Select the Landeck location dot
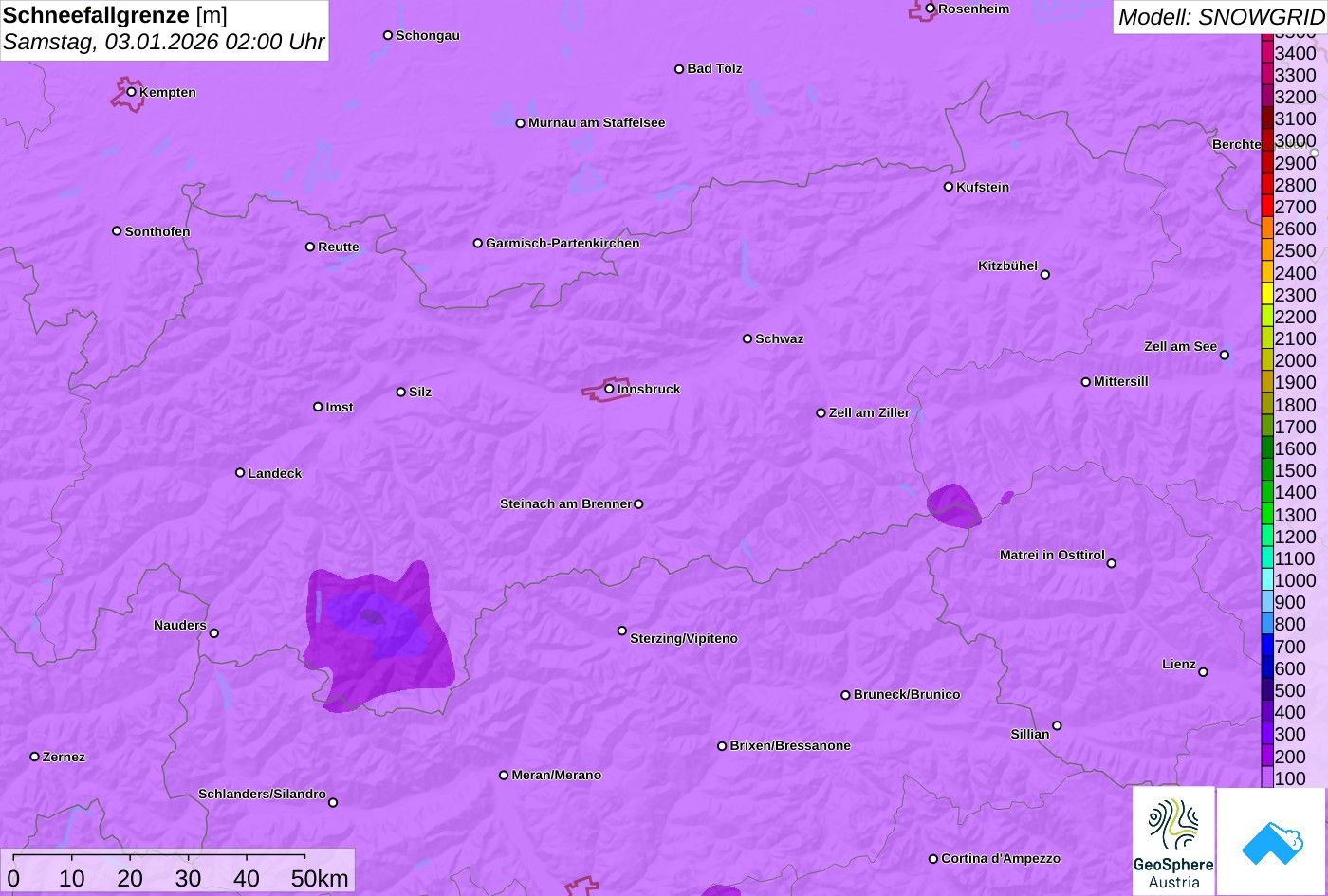The image size is (1328, 896). coord(240,473)
